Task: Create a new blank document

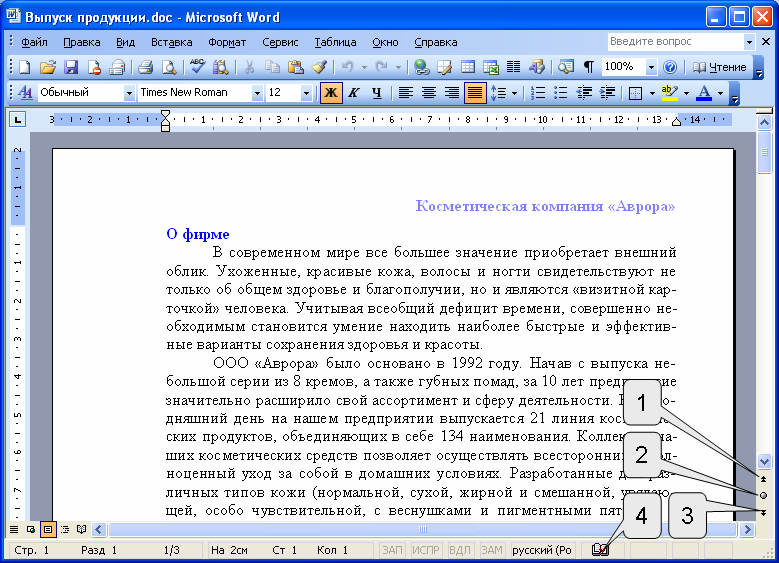Action: (24, 67)
